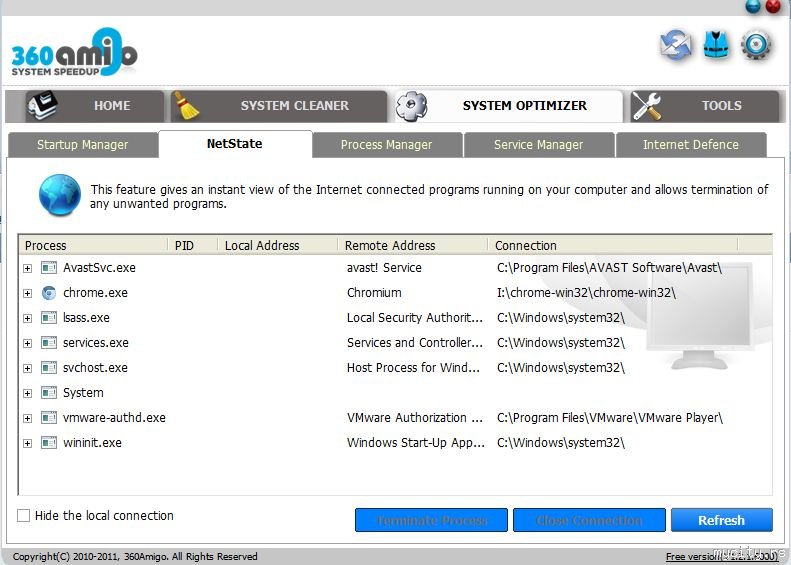791x565 pixels.
Task: Select the services.exe process row
Action: (x=394, y=343)
